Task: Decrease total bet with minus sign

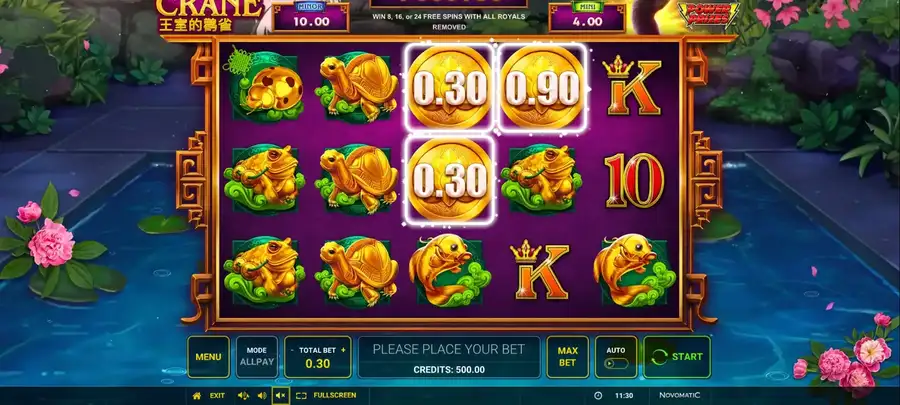Action: 292,350
